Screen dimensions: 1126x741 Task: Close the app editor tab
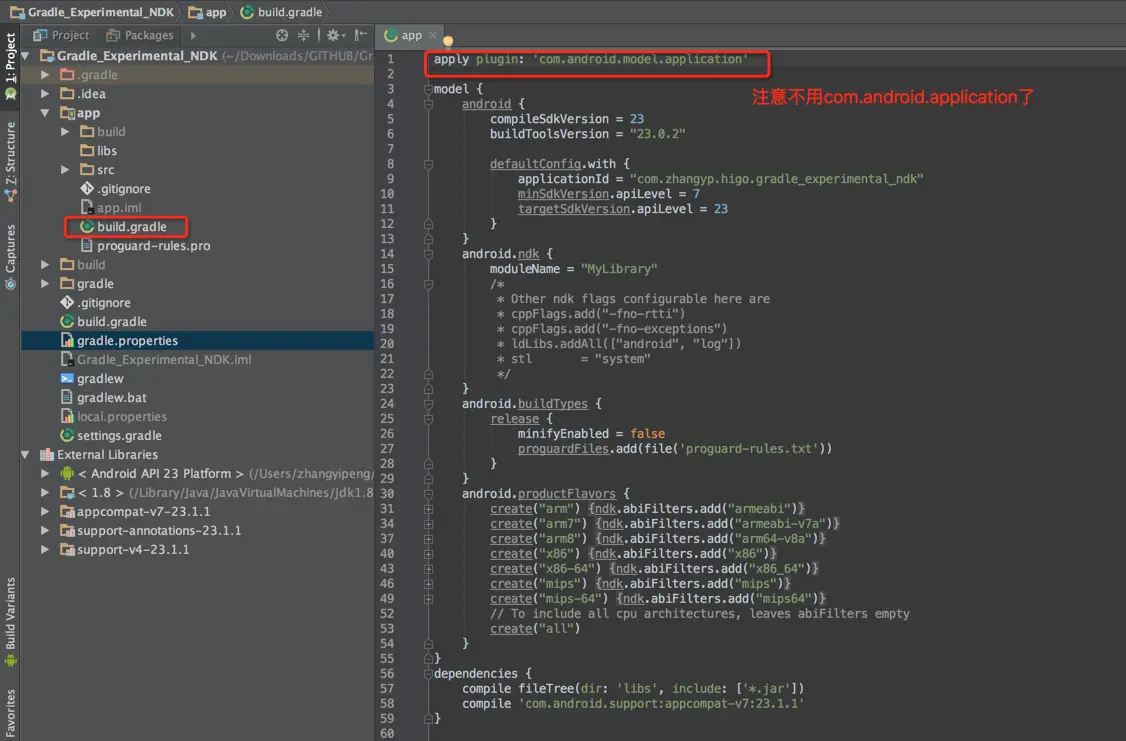pos(432,35)
